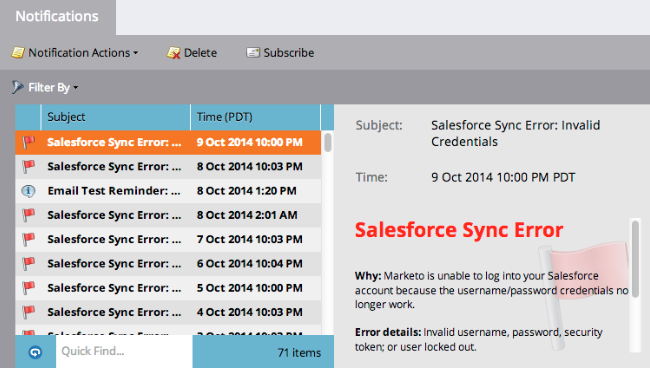Click the Notification Actions notepad icon
Screen dimensions: 650x368
coord(18,53)
